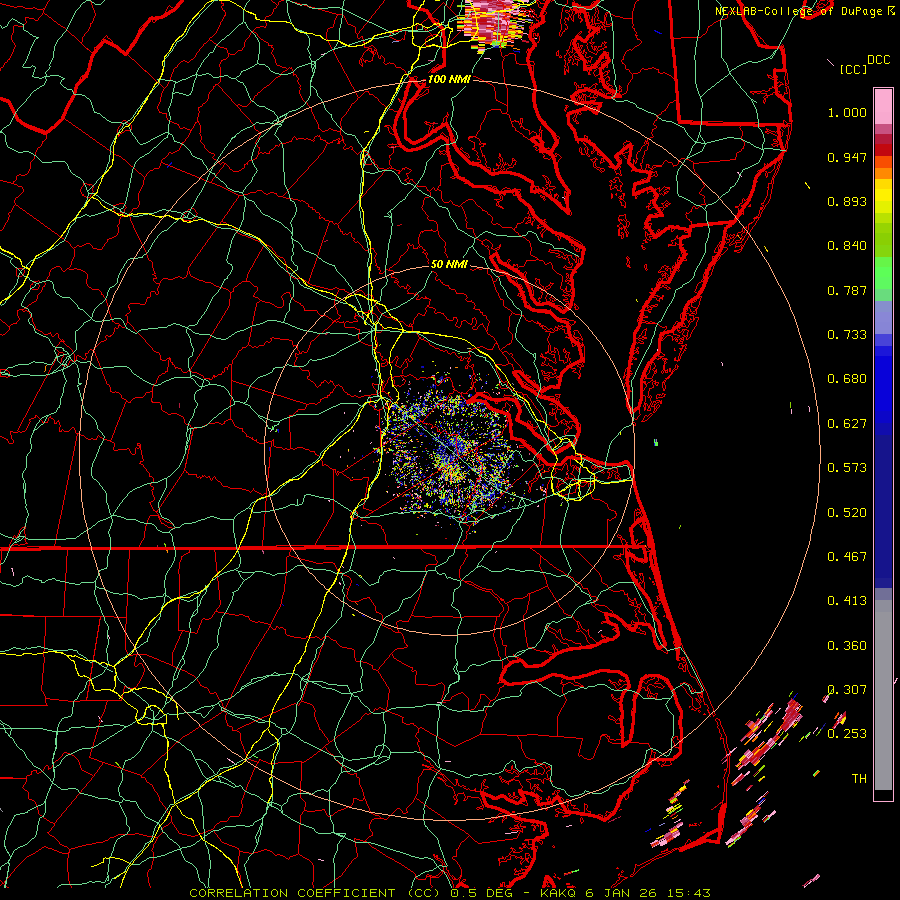Click the pink echo patch at the top edge

492,26
